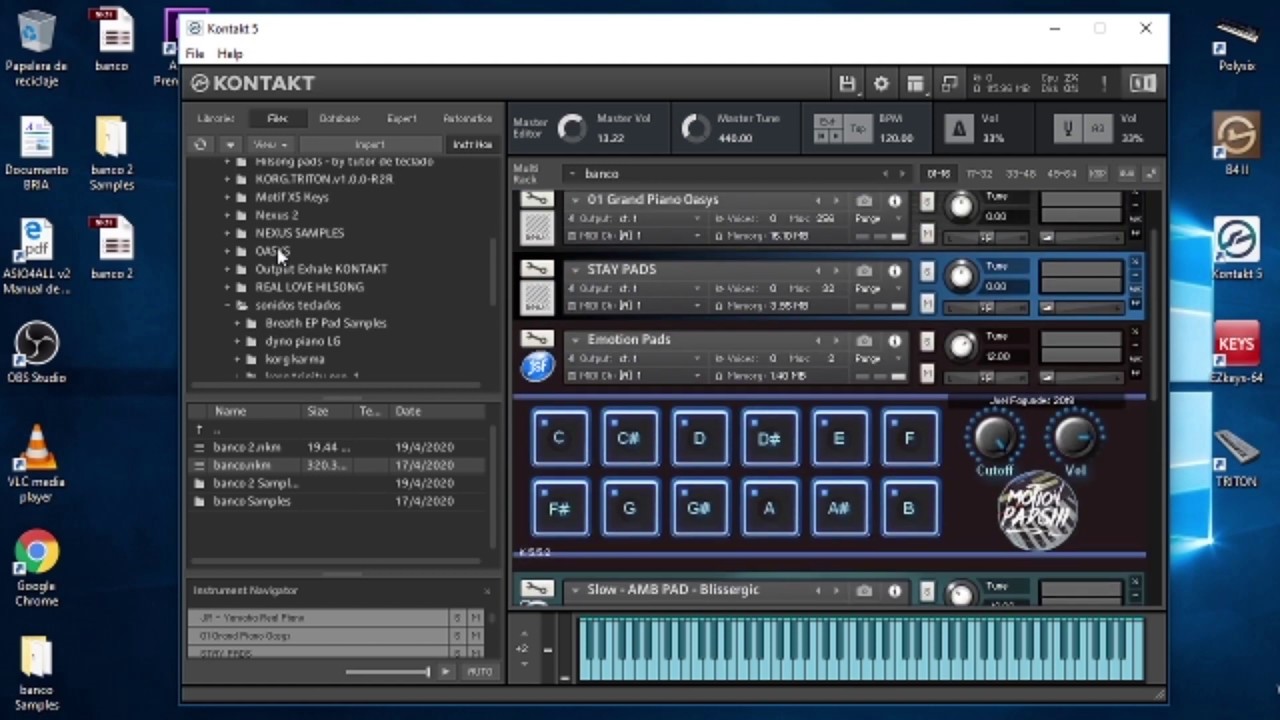Click the Motion Parshi logo
Screen dimensions: 1280x720
(x=1037, y=511)
